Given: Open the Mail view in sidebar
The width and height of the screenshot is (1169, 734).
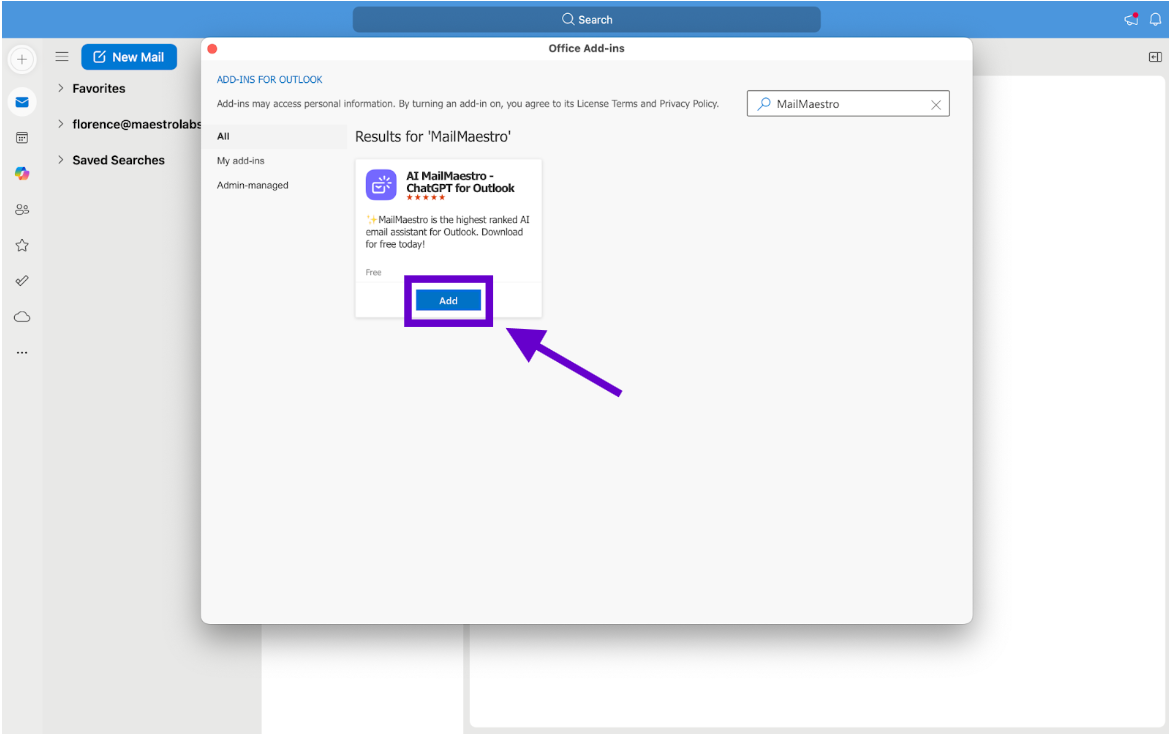Looking at the screenshot, I should pyautogui.click(x=22, y=102).
